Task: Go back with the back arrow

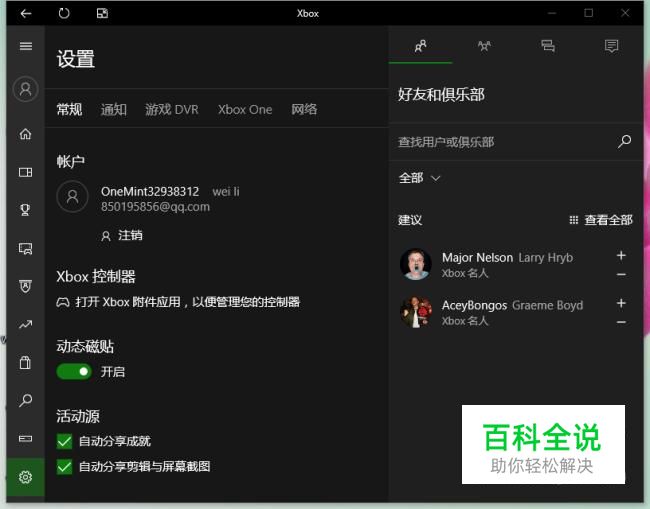Action: (x=26, y=14)
